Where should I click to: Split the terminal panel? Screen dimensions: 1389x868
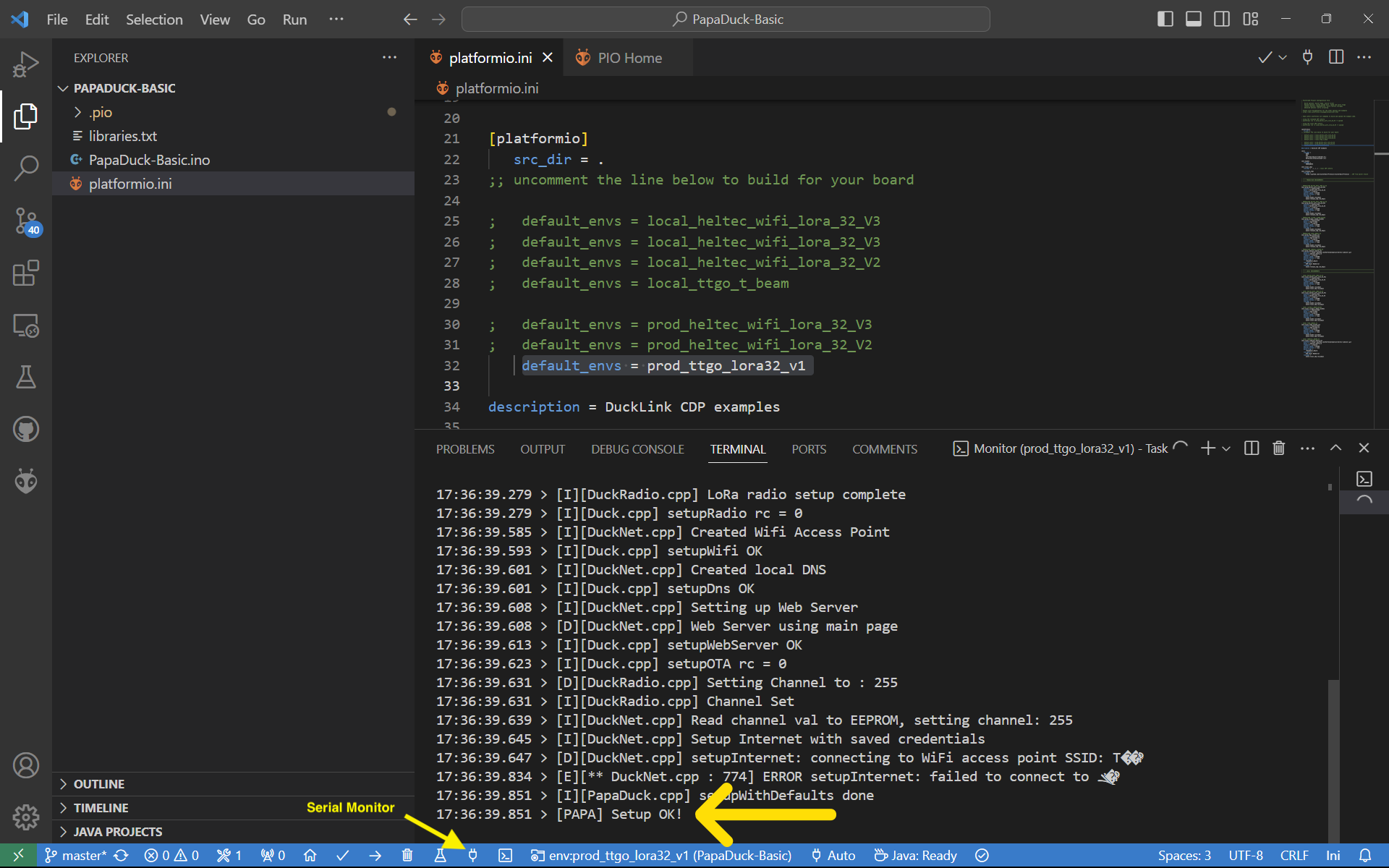click(1252, 448)
